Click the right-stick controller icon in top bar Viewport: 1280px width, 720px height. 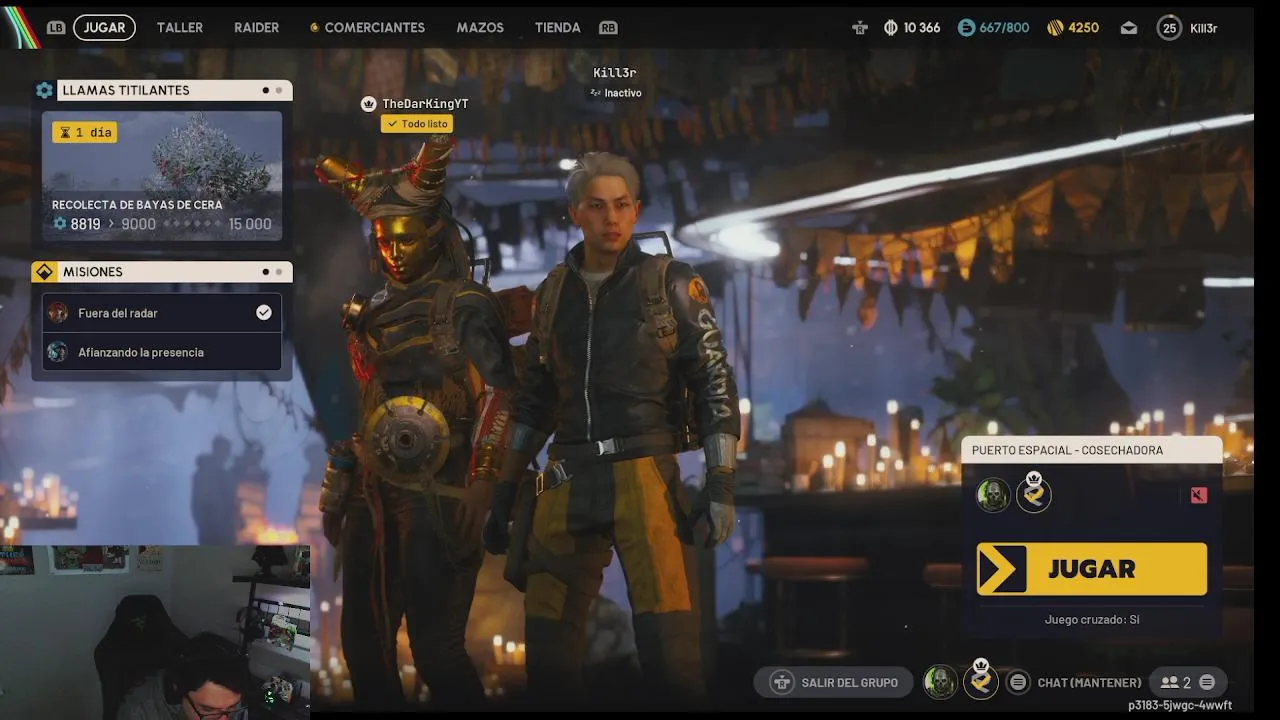[860, 28]
